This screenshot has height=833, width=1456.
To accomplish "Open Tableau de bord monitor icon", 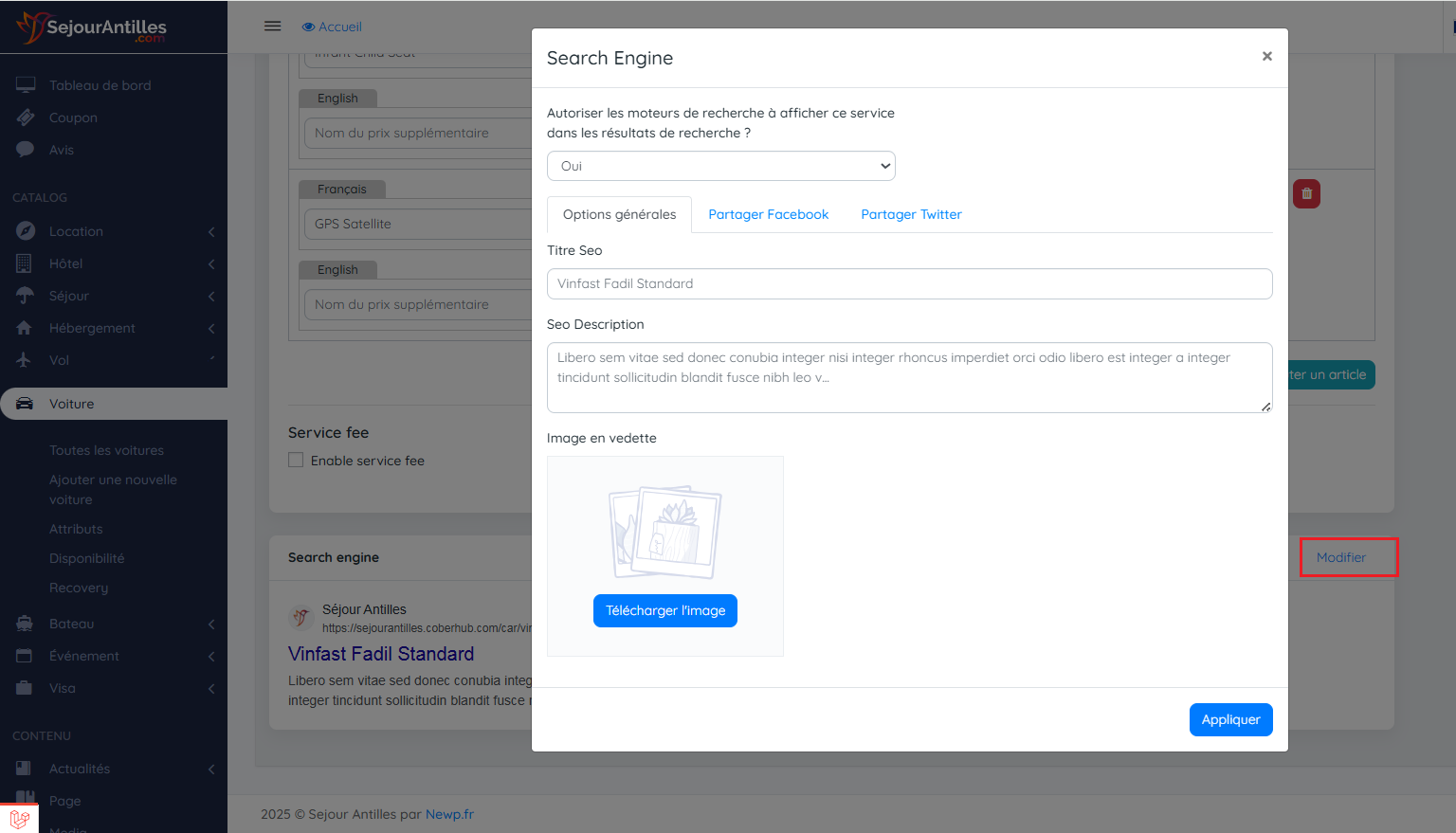I will coord(26,85).
